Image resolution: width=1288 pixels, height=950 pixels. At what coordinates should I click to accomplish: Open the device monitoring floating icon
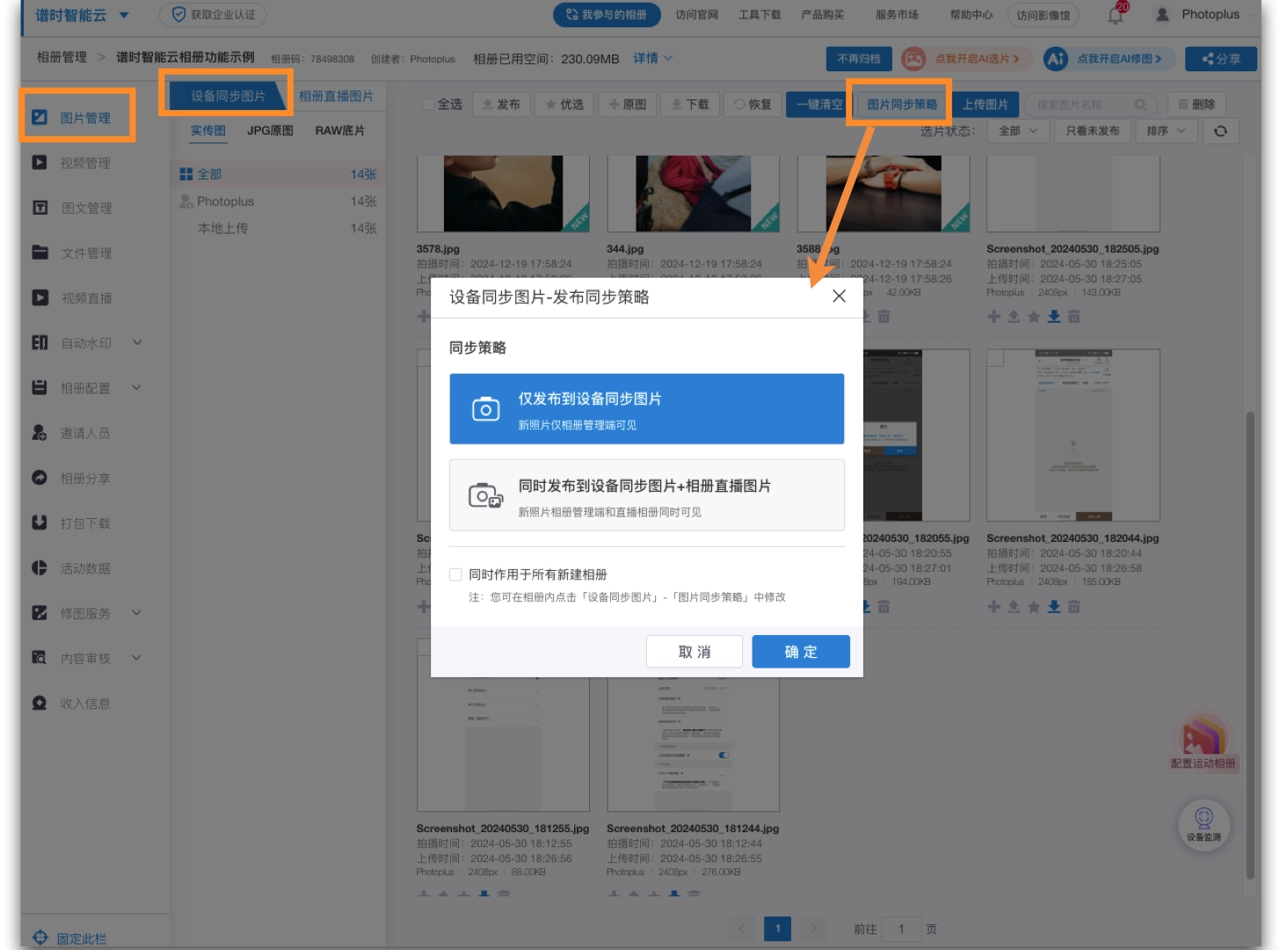coord(1204,823)
